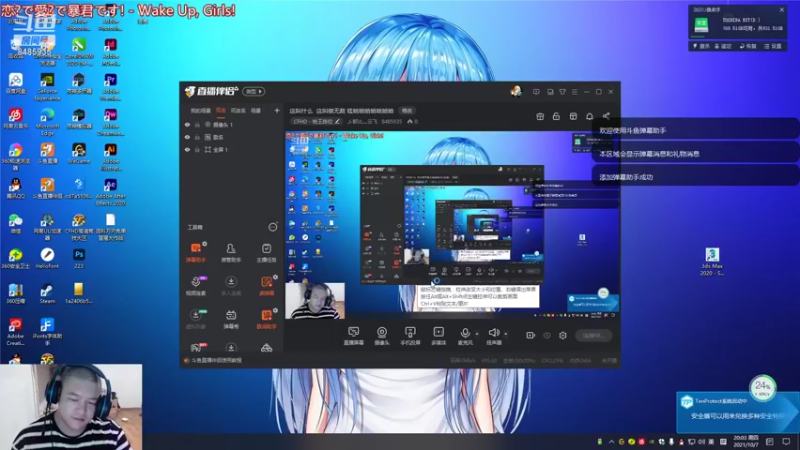Add a 直播伴侣 scene with plus icon
Viewport: 800px width, 450px height.
[277, 110]
